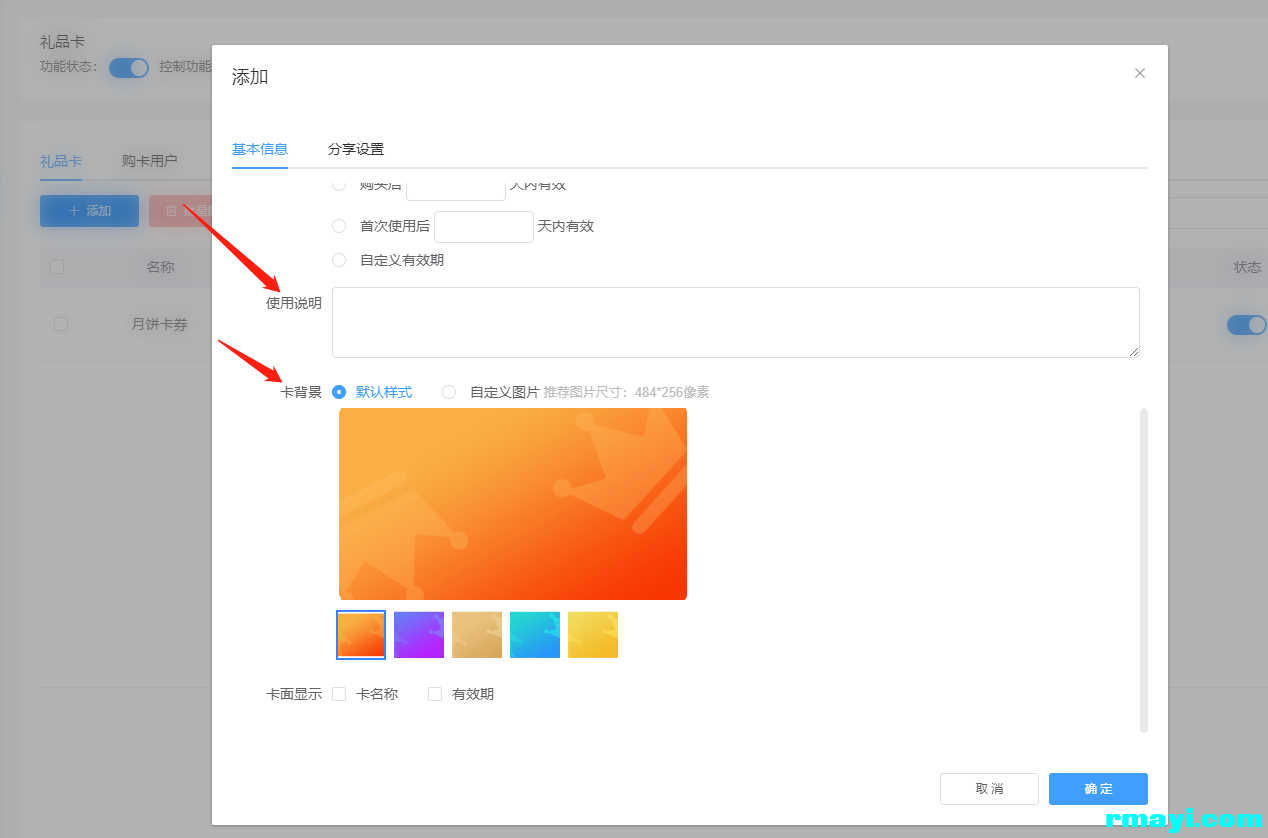Open the 购卡用户 tab in background page
The image size is (1268, 838).
click(x=150, y=161)
